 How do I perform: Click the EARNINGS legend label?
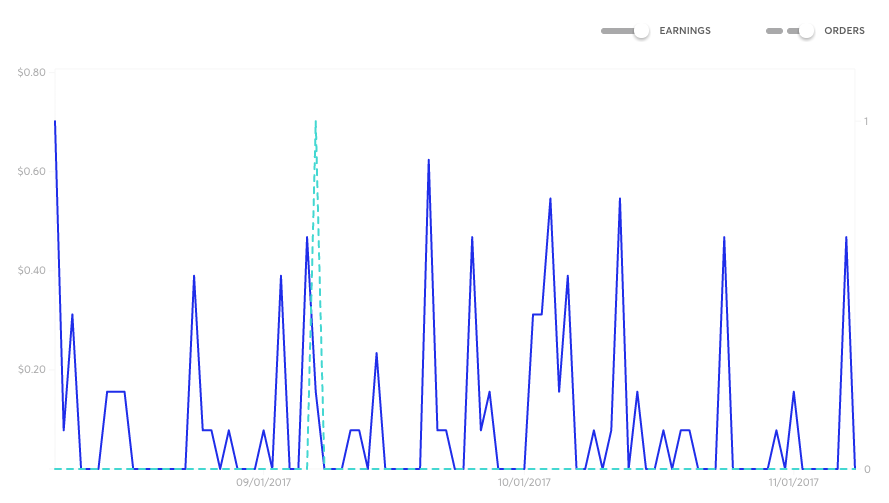tap(685, 31)
